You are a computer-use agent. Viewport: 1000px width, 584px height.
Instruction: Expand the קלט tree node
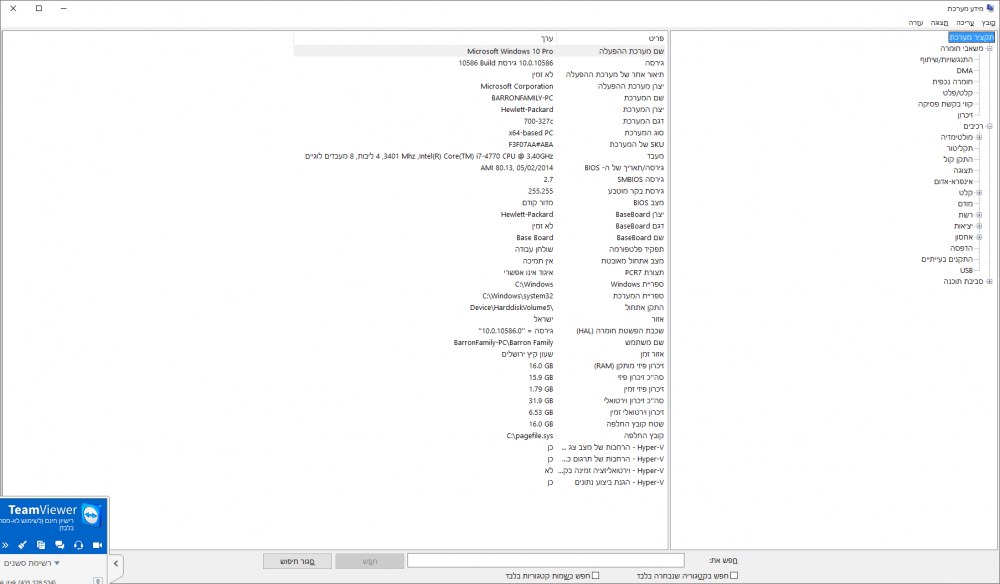(x=979, y=193)
